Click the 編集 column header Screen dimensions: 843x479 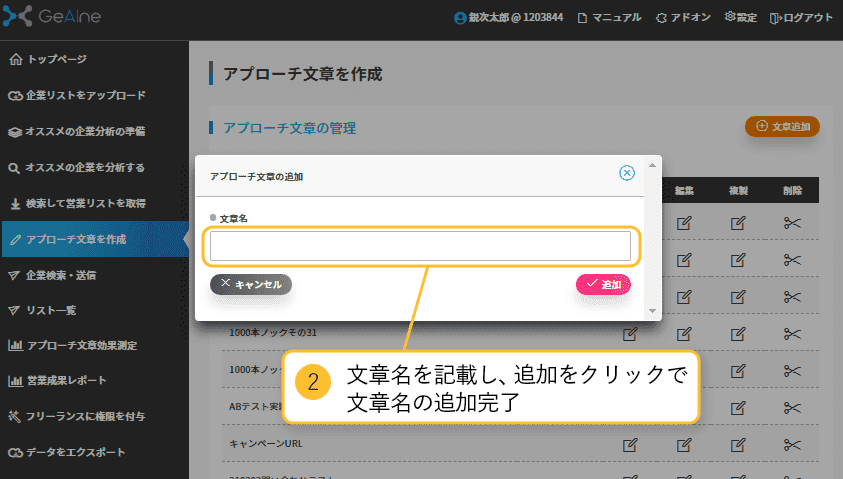[x=684, y=190]
